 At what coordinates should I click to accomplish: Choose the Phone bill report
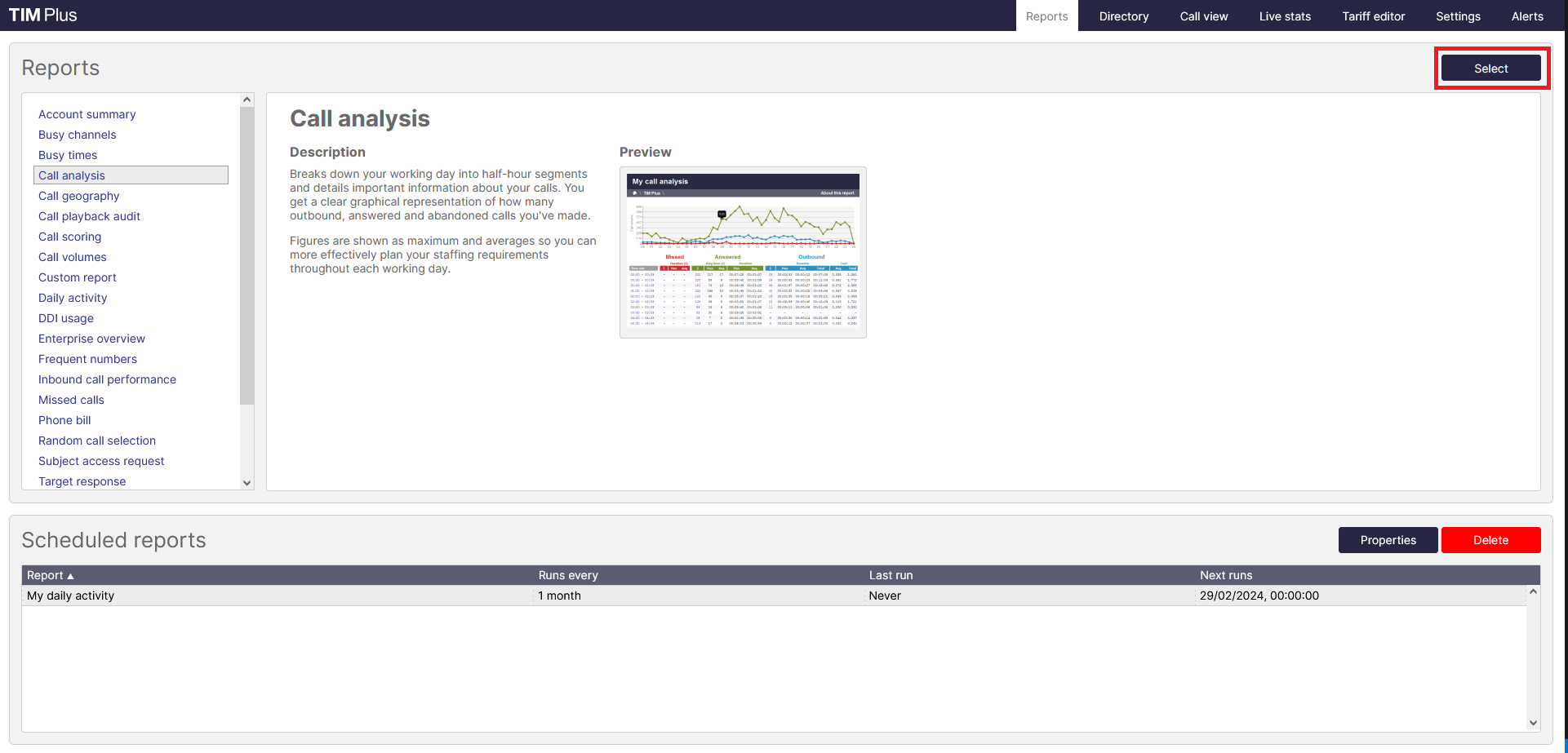click(64, 420)
